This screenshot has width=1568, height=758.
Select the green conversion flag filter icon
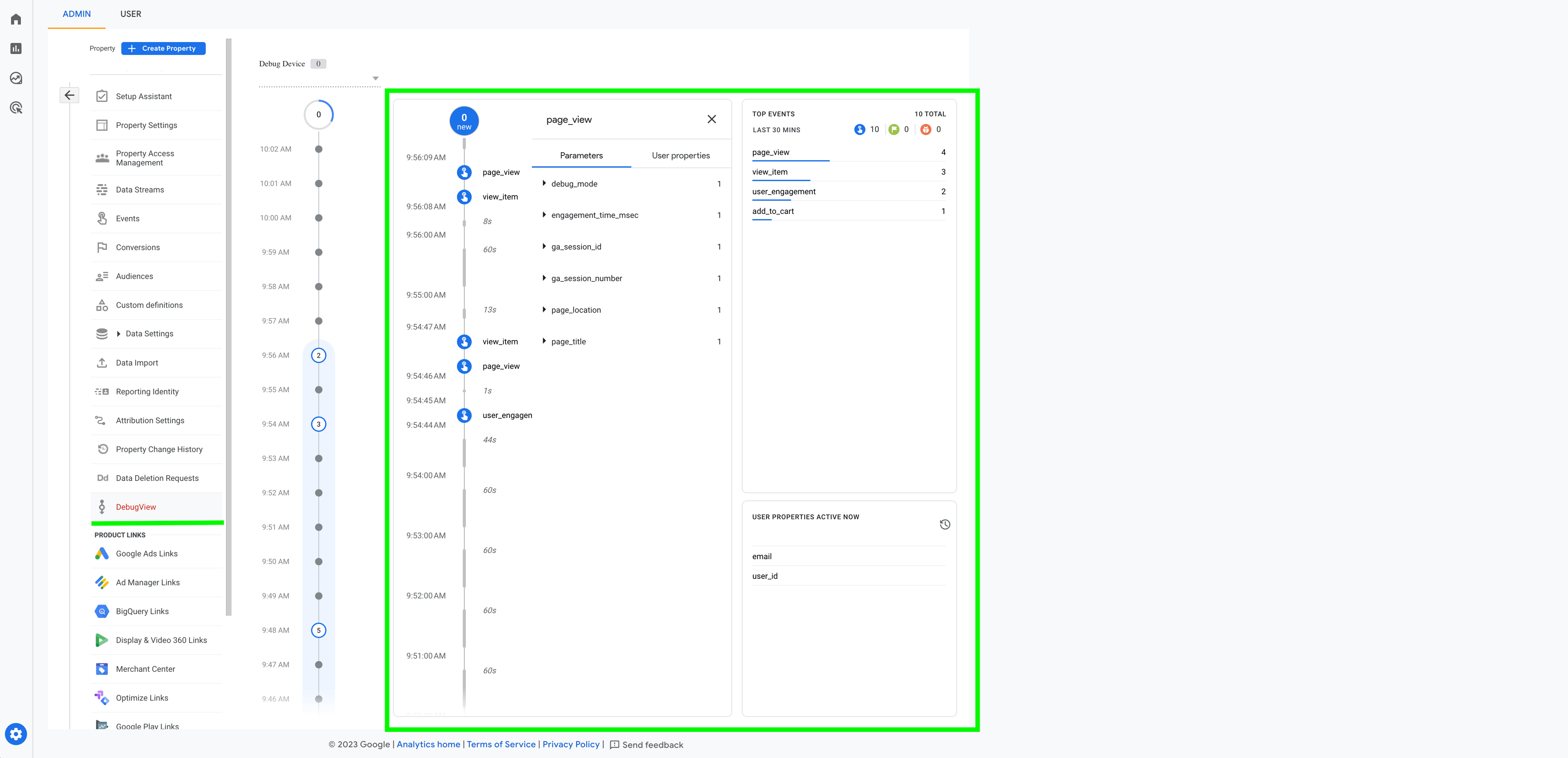click(x=893, y=129)
